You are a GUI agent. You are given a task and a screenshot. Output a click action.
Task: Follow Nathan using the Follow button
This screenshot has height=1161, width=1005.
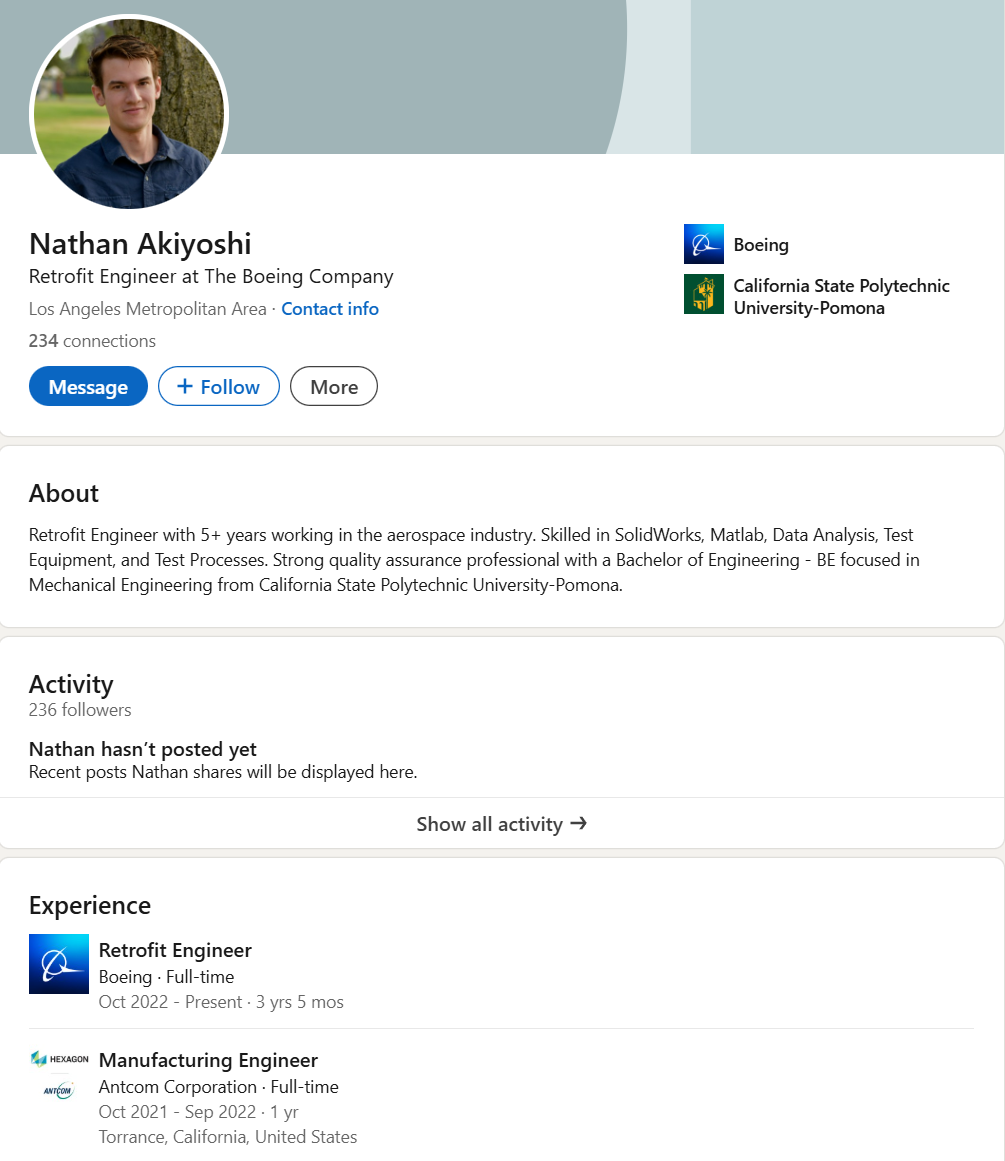(x=218, y=386)
